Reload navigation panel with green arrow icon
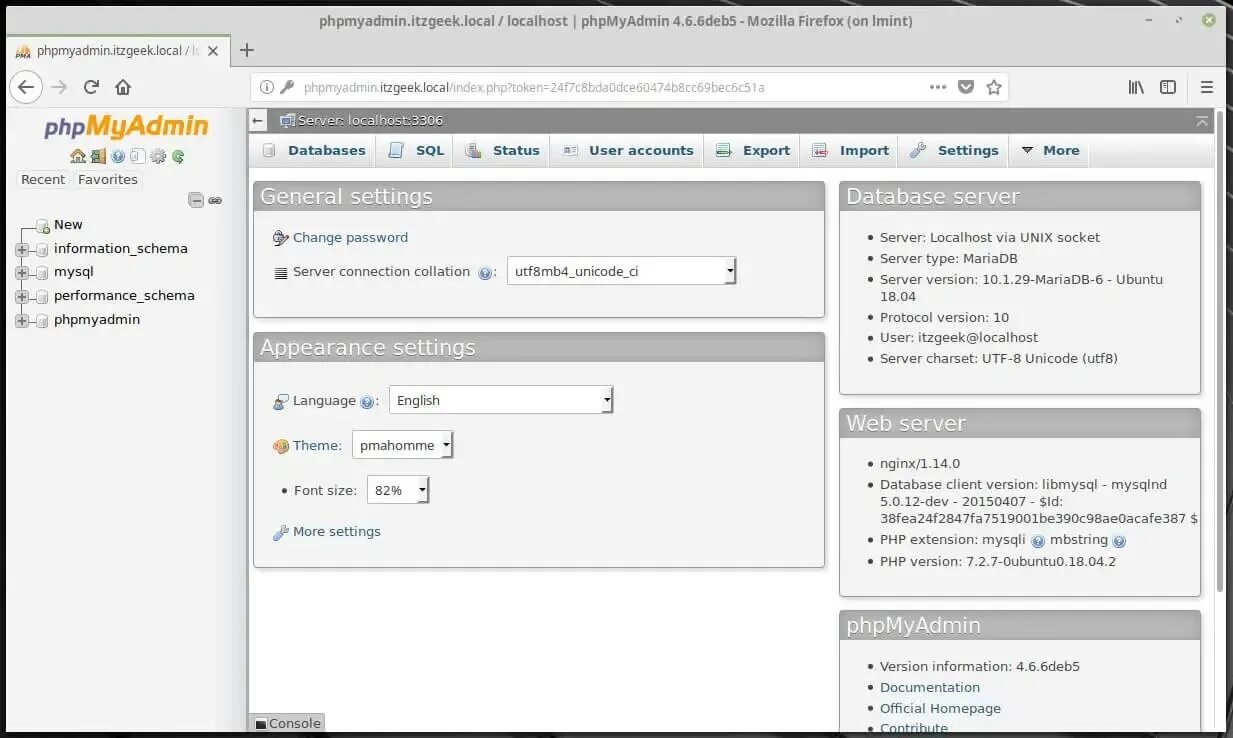Screen dimensions: 1233x738 [178, 156]
